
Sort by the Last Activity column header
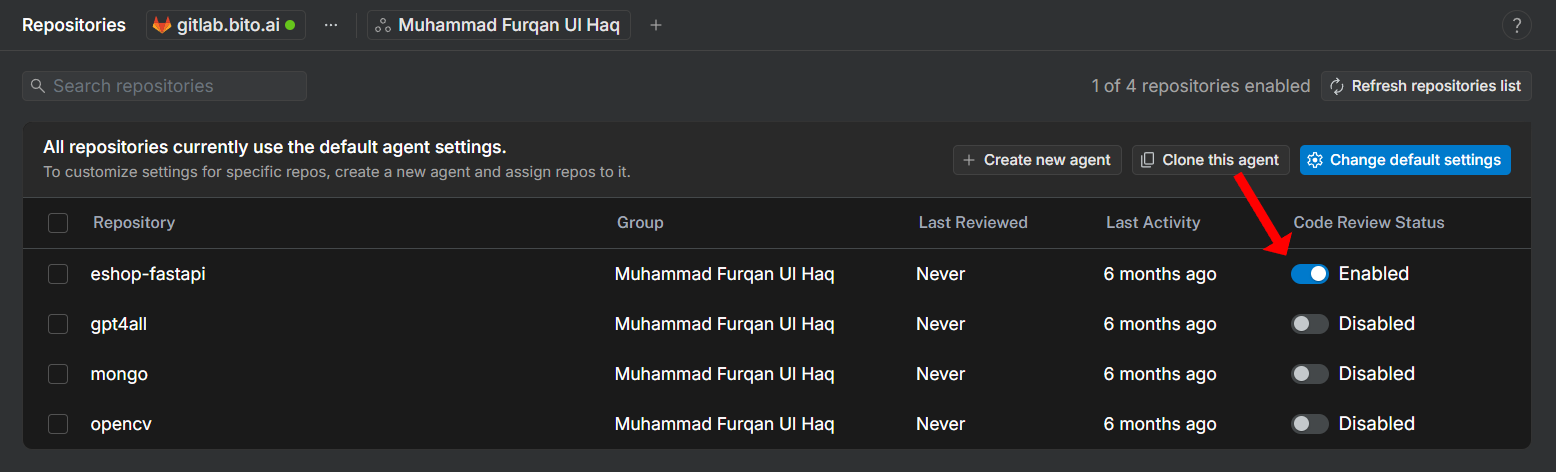(x=1153, y=223)
